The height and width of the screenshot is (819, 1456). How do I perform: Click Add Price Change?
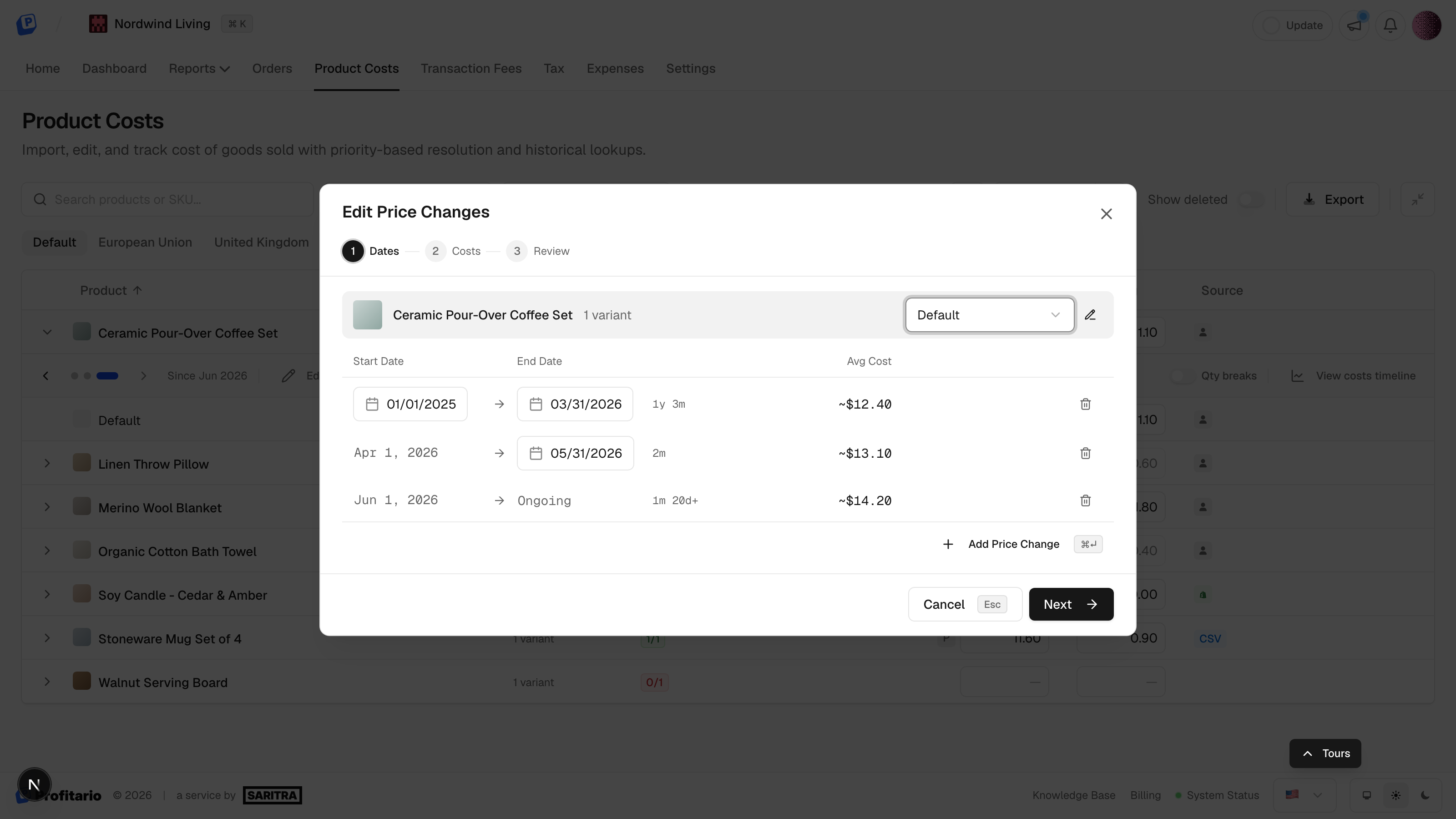1022,544
